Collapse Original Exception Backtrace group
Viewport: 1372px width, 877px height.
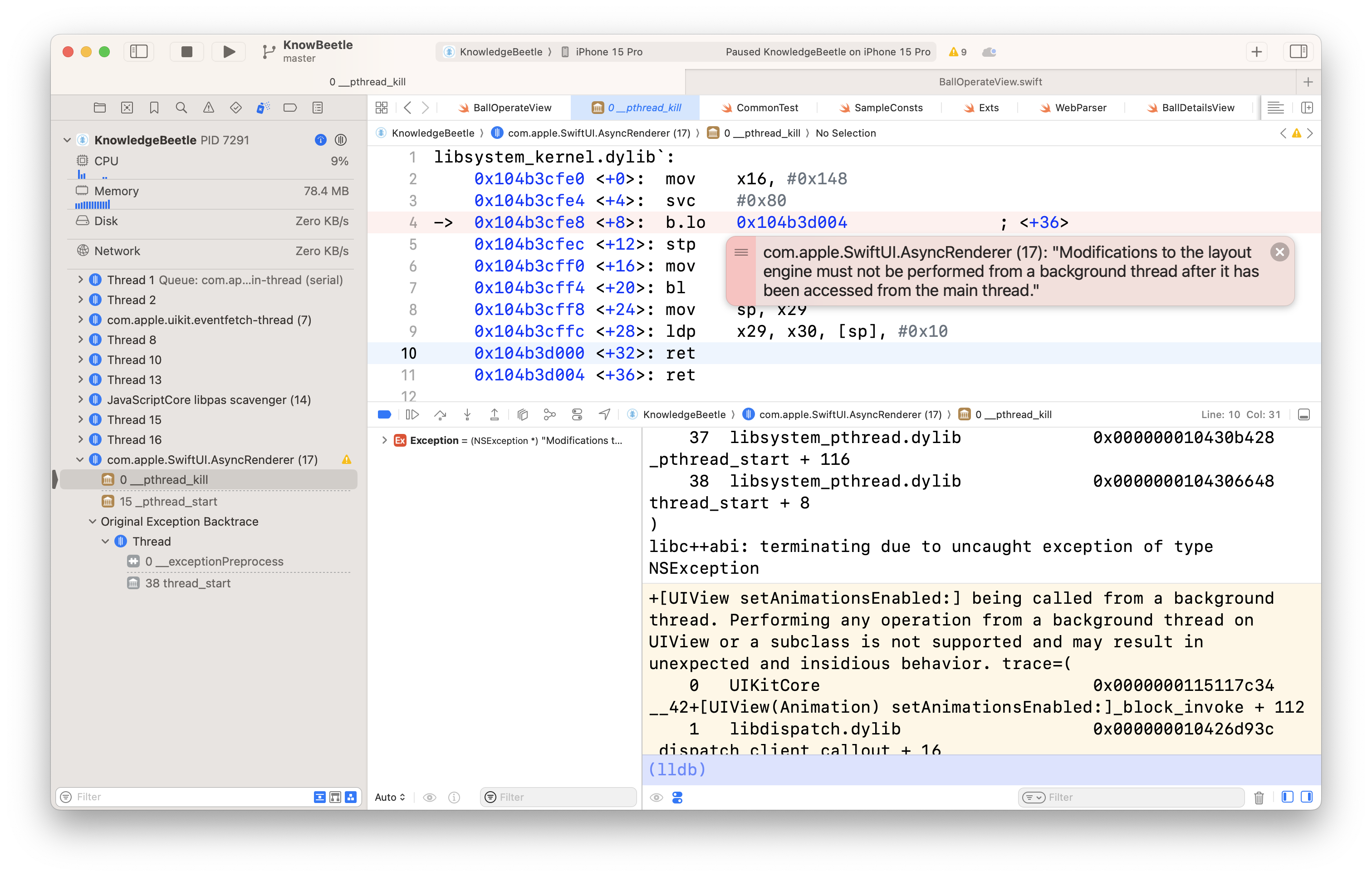pyautogui.click(x=92, y=521)
